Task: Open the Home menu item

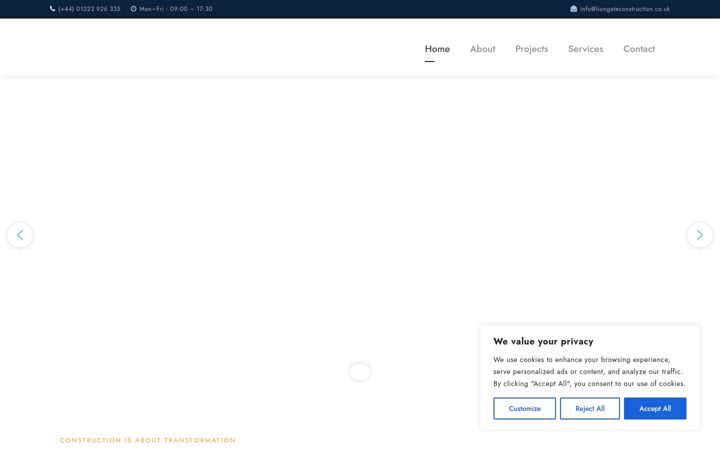Action: click(x=437, y=49)
